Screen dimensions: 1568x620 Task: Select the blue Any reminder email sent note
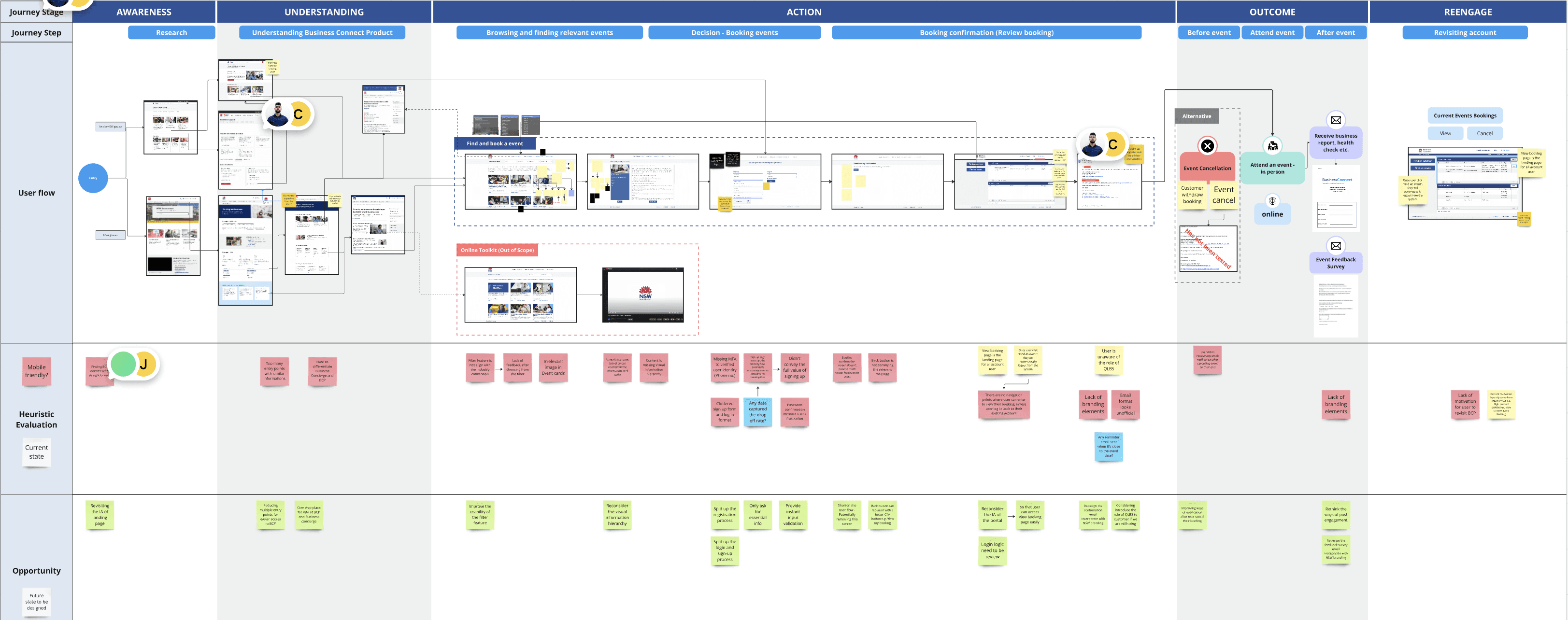[x=1109, y=446]
